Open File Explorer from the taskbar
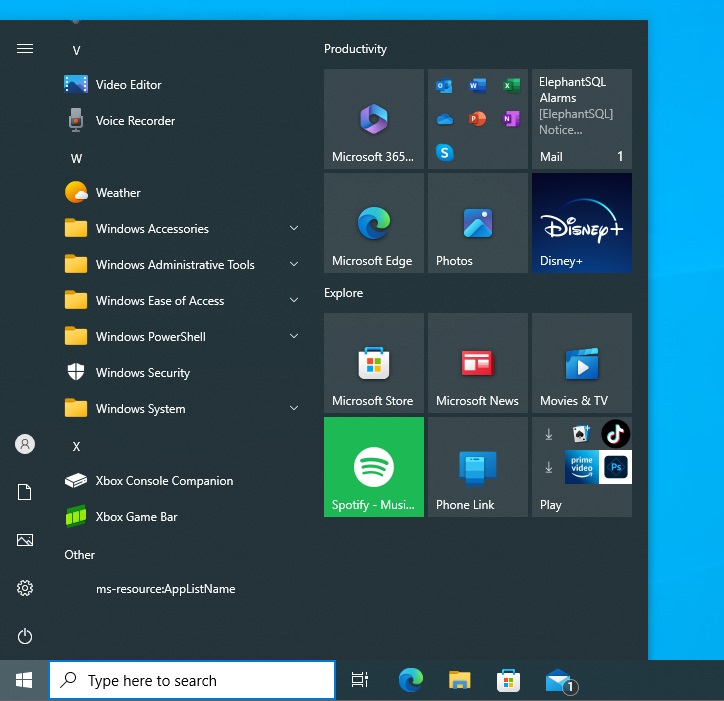The image size is (724, 701). [x=459, y=680]
